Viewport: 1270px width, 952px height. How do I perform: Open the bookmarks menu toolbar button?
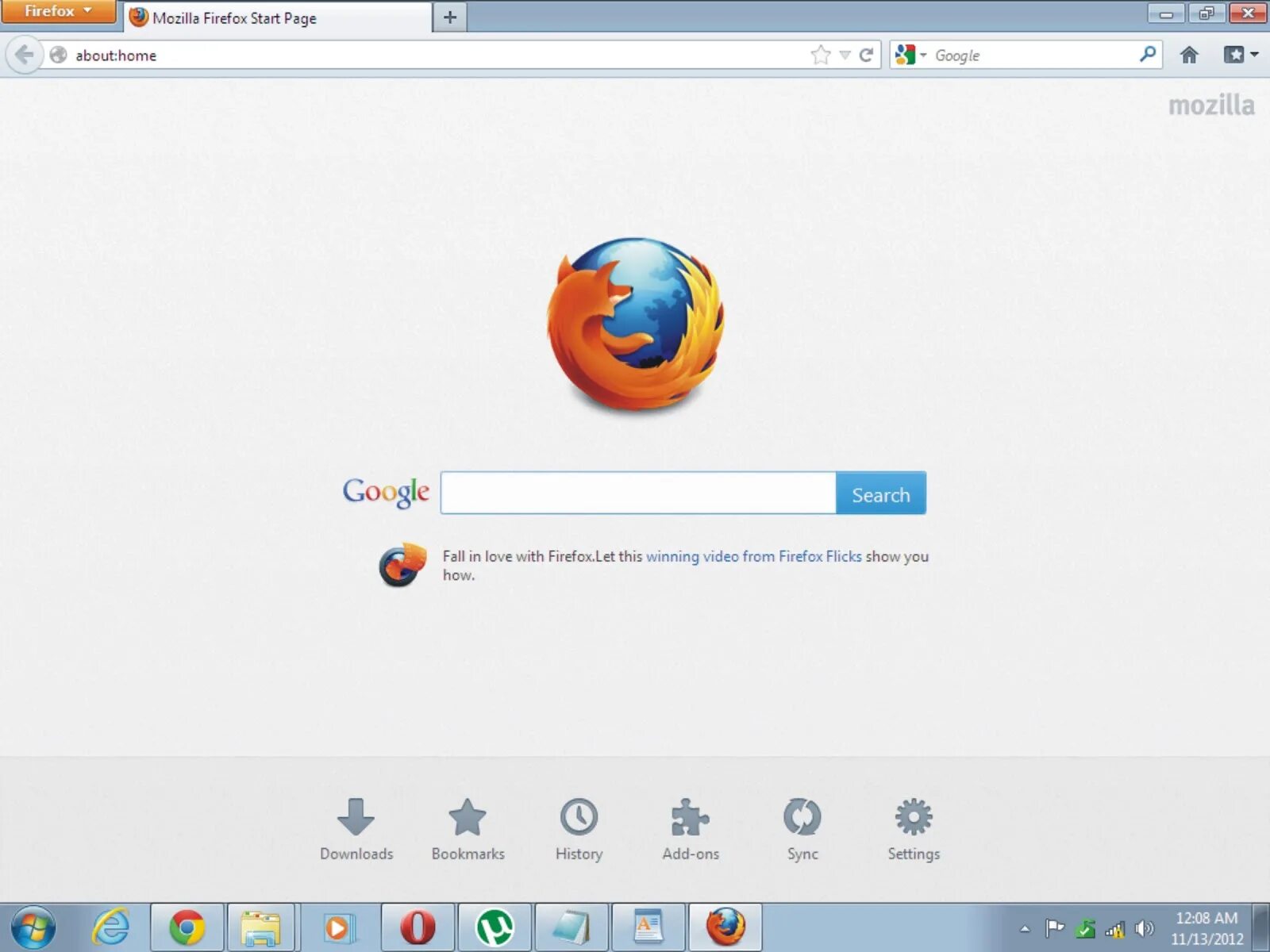pos(1241,55)
